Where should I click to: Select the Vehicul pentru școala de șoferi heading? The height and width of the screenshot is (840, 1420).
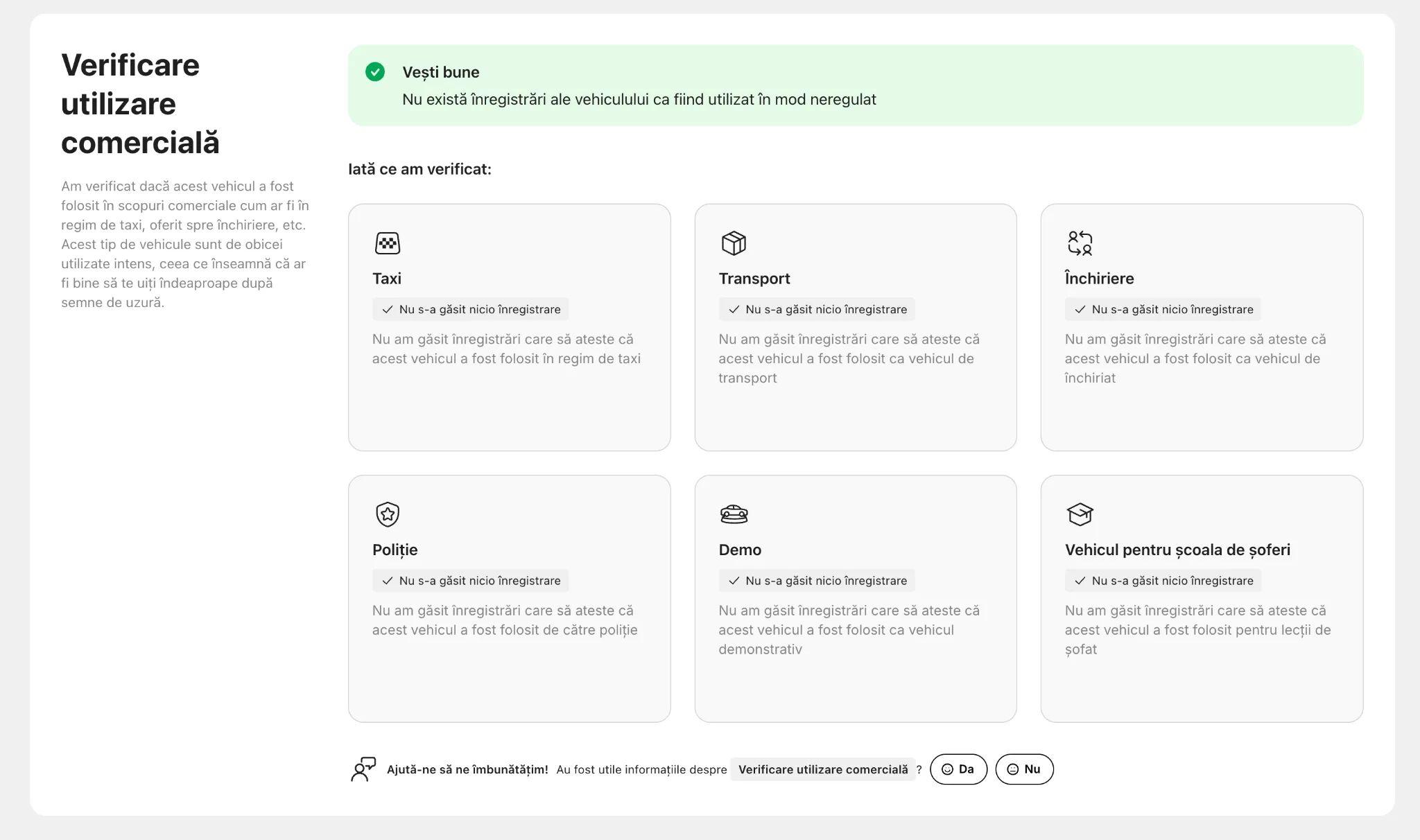click(1177, 550)
